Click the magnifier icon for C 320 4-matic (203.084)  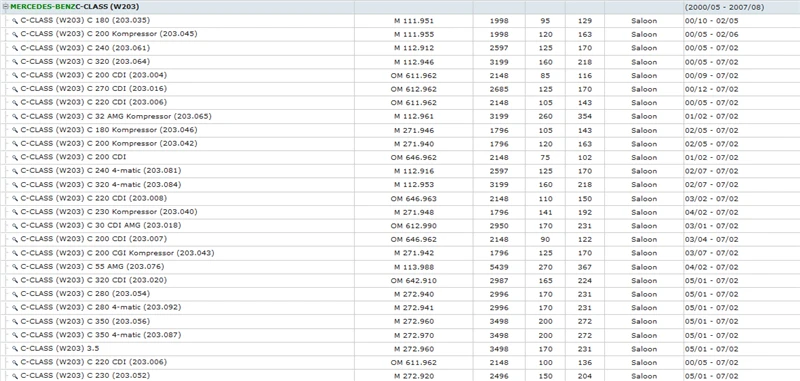coord(15,185)
